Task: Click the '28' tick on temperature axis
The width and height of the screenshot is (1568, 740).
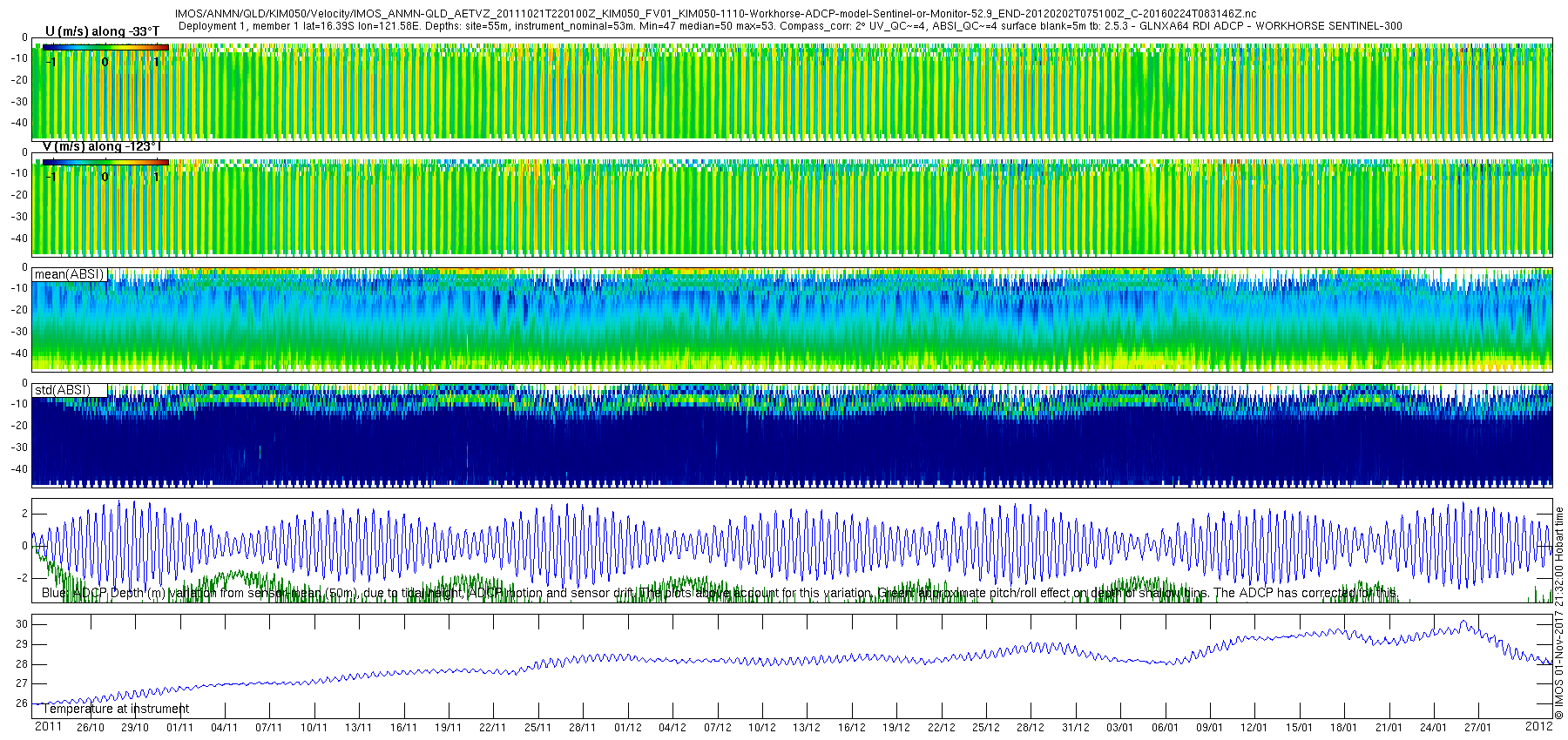Action: click(22, 664)
